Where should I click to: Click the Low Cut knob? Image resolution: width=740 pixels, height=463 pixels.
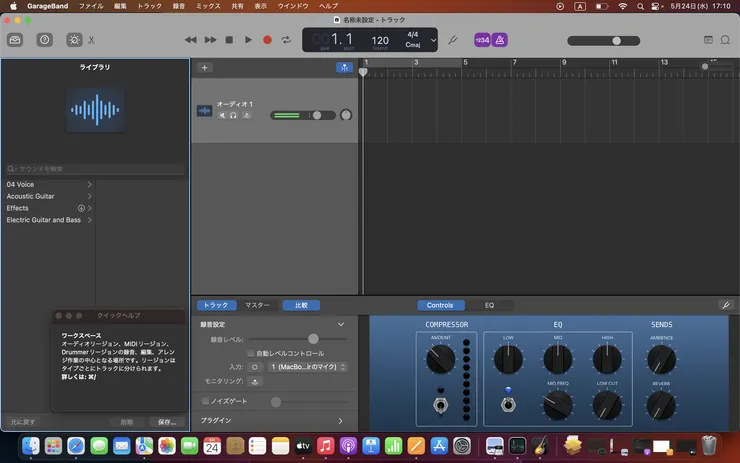click(607, 405)
